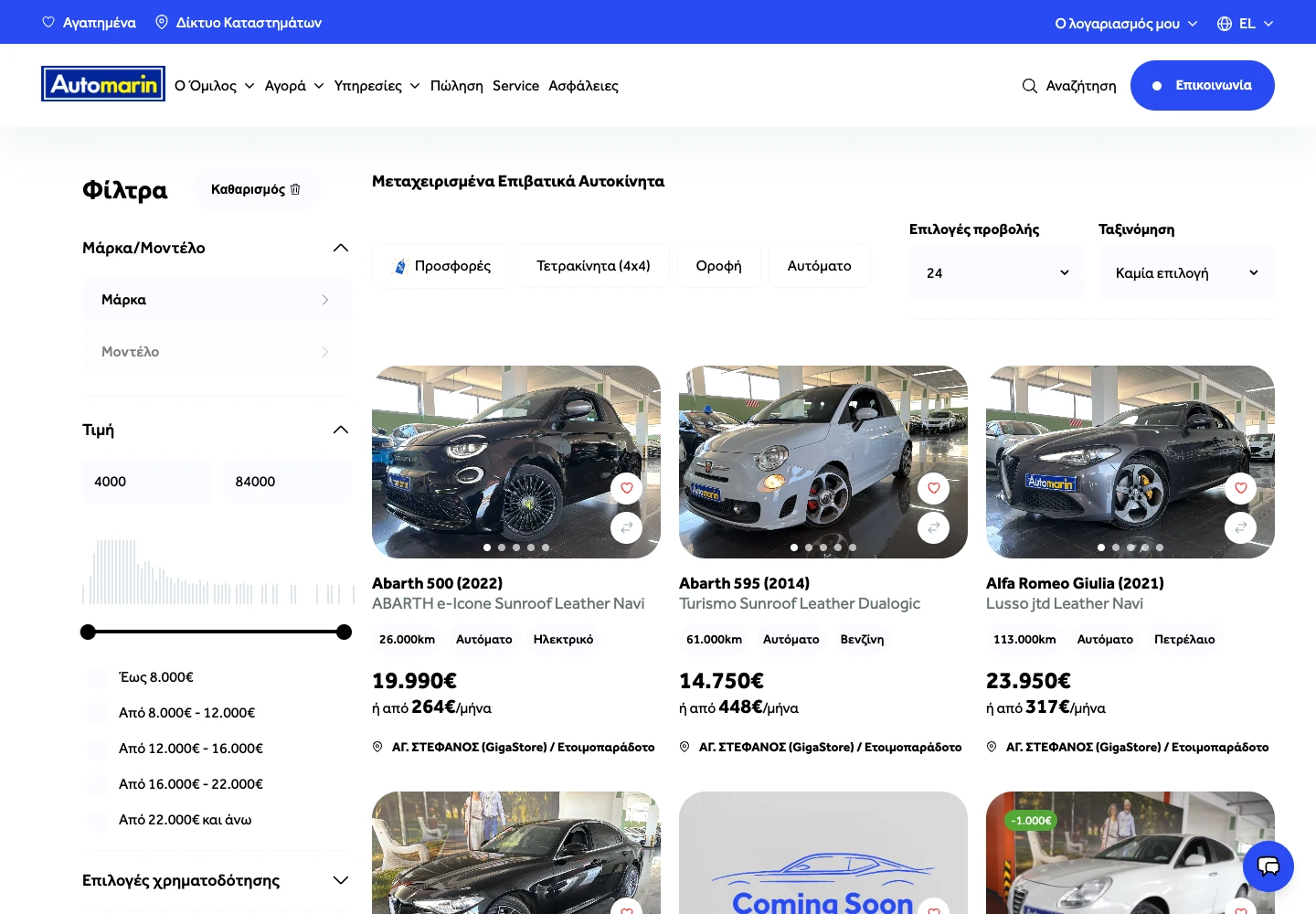Viewport: 1316px width, 914px height.
Task: Open the Ο Όμιλος menu
Action: click(x=214, y=86)
